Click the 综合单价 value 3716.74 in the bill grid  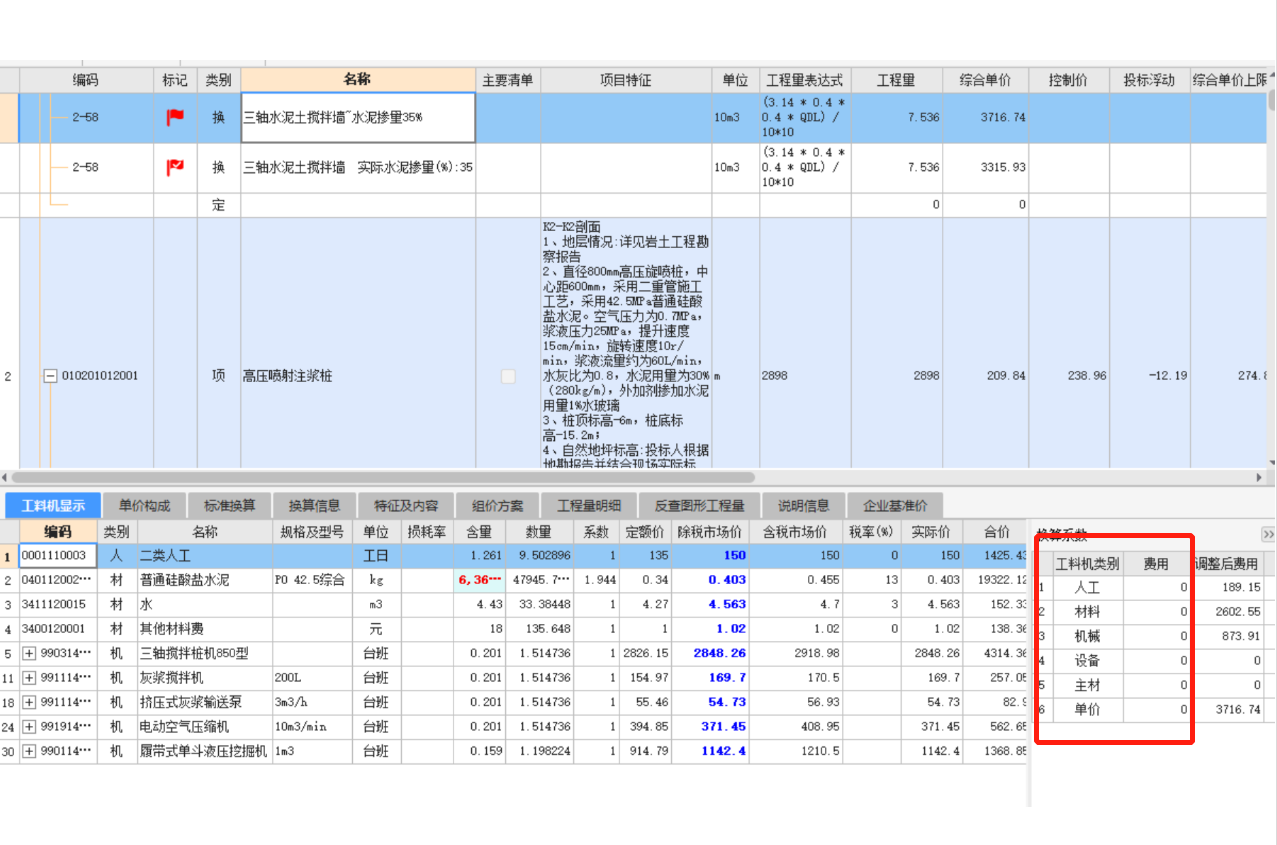click(985, 118)
